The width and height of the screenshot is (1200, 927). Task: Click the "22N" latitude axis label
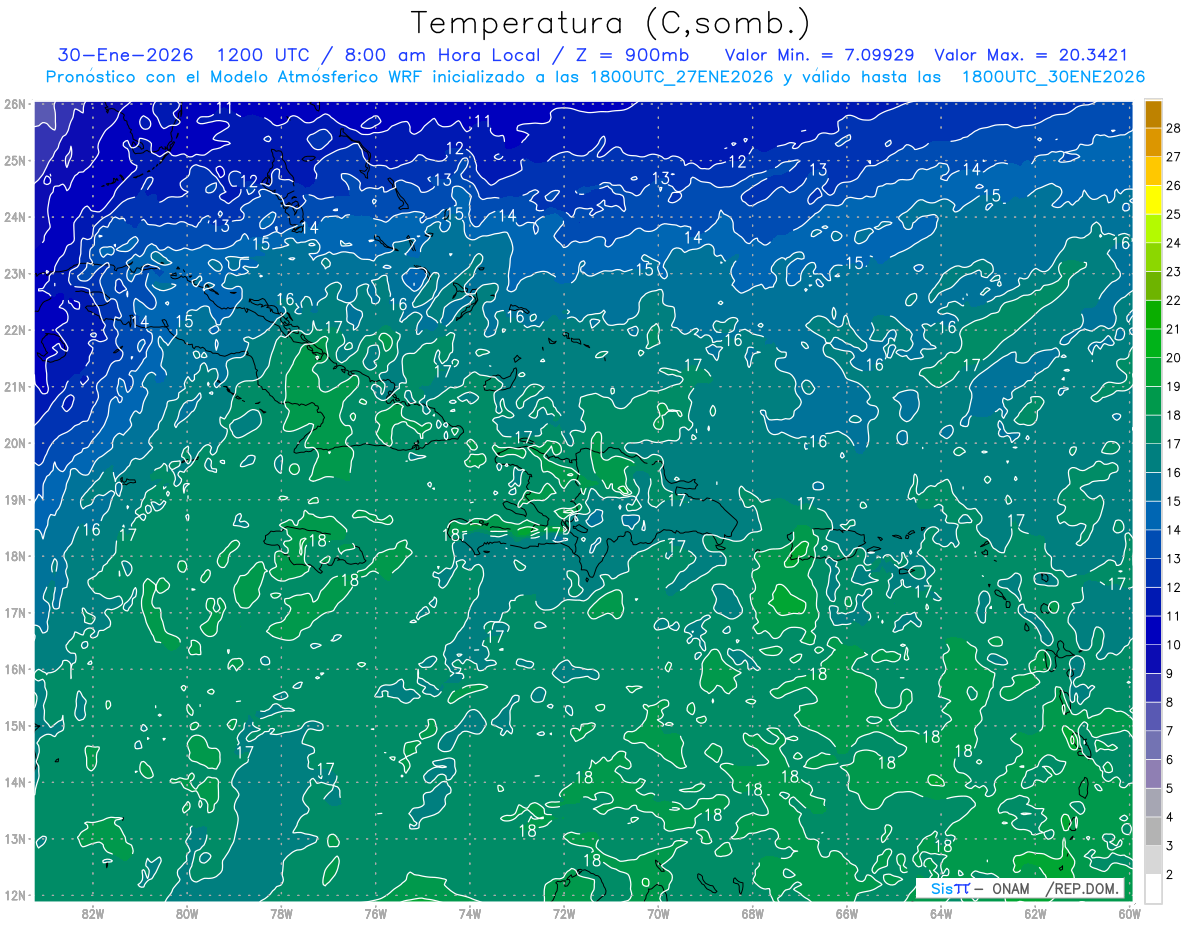pyautogui.click(x=14, y=330)
